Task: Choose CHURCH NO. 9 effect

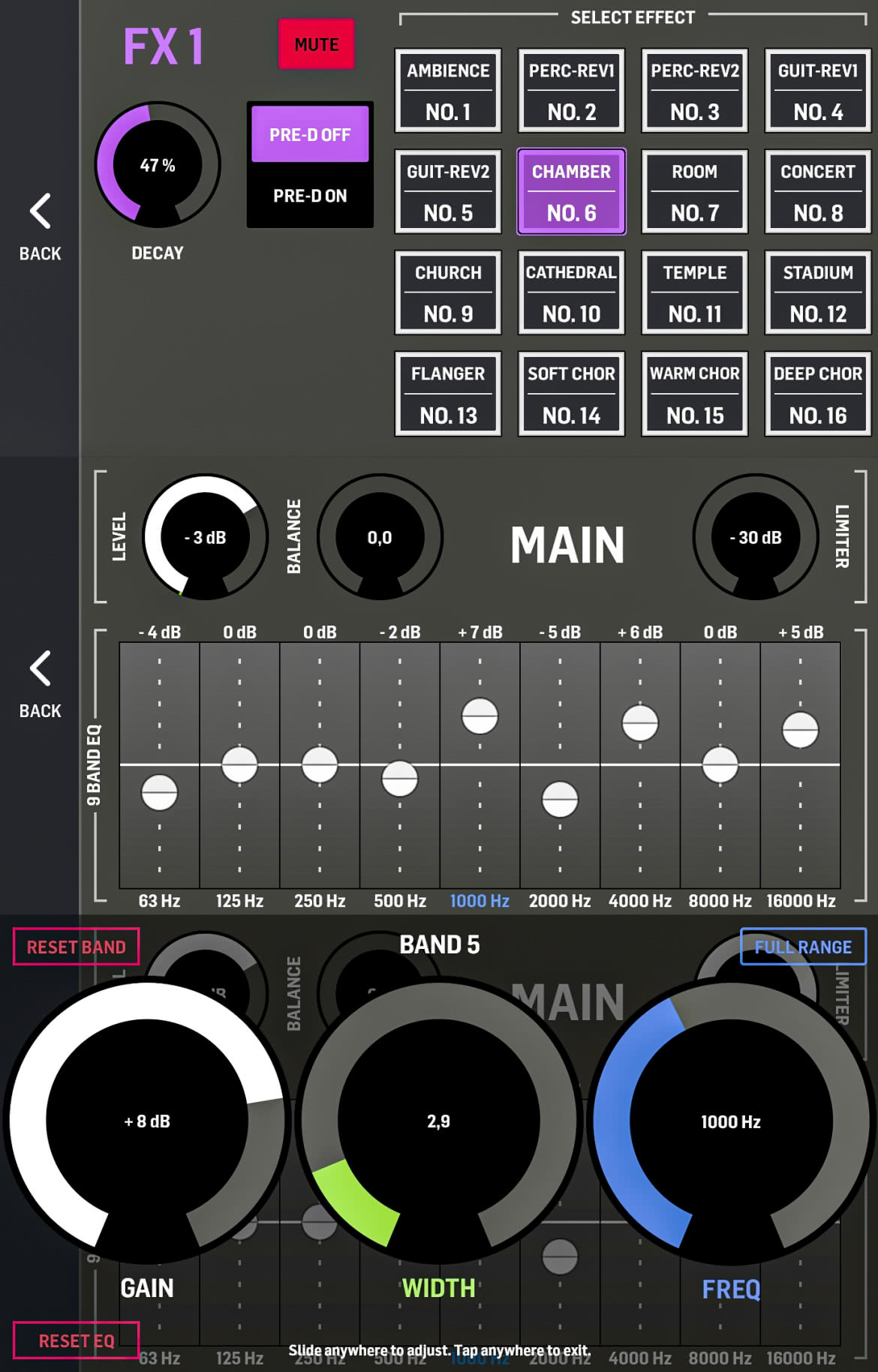Action: (x=448, y=293)
